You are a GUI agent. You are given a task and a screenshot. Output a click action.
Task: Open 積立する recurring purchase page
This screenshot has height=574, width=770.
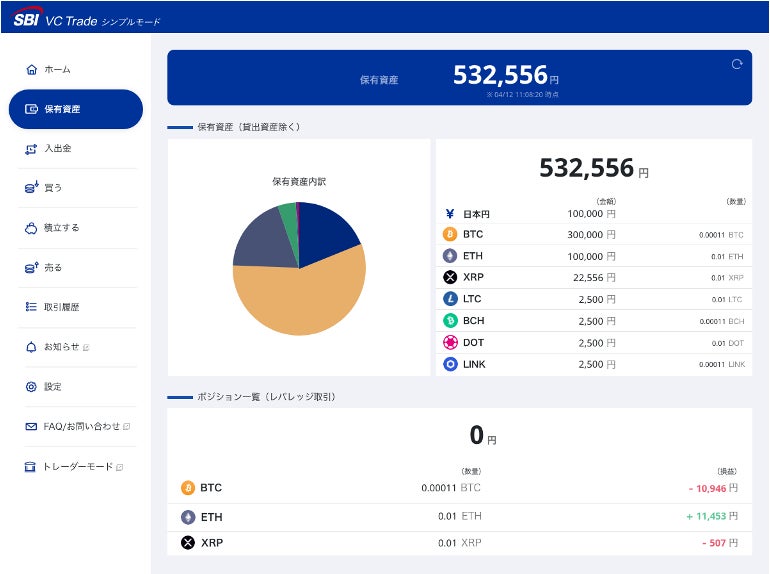(60, 228)
